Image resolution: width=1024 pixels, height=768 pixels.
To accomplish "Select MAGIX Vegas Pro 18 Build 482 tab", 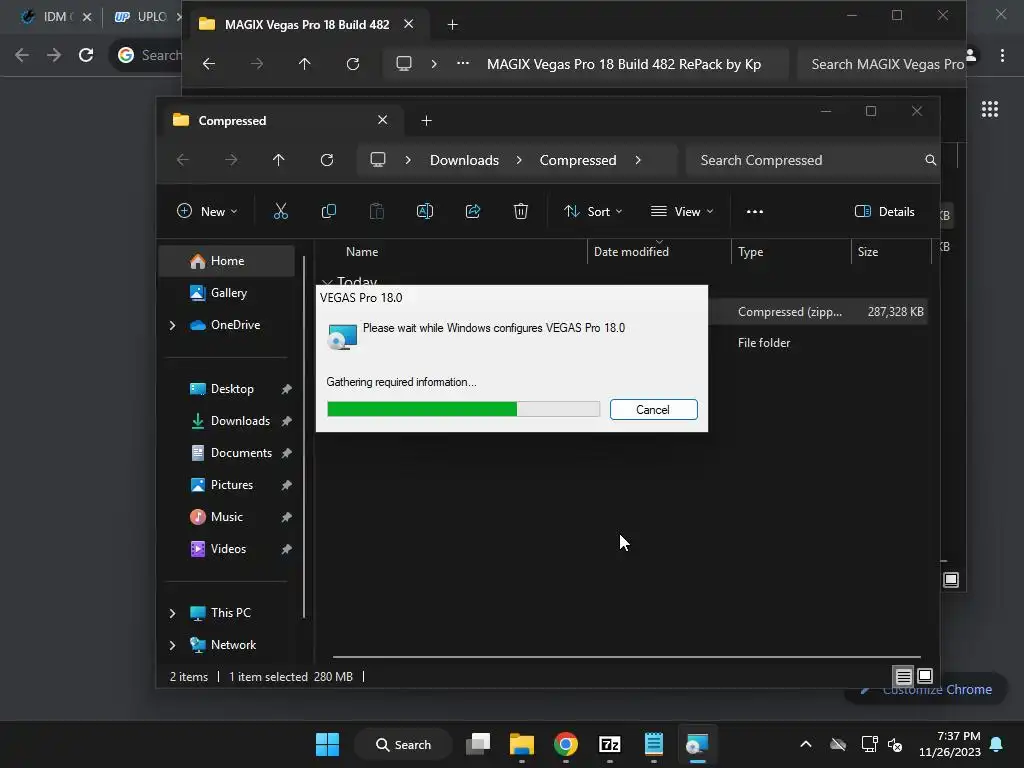I will point(306,24).
